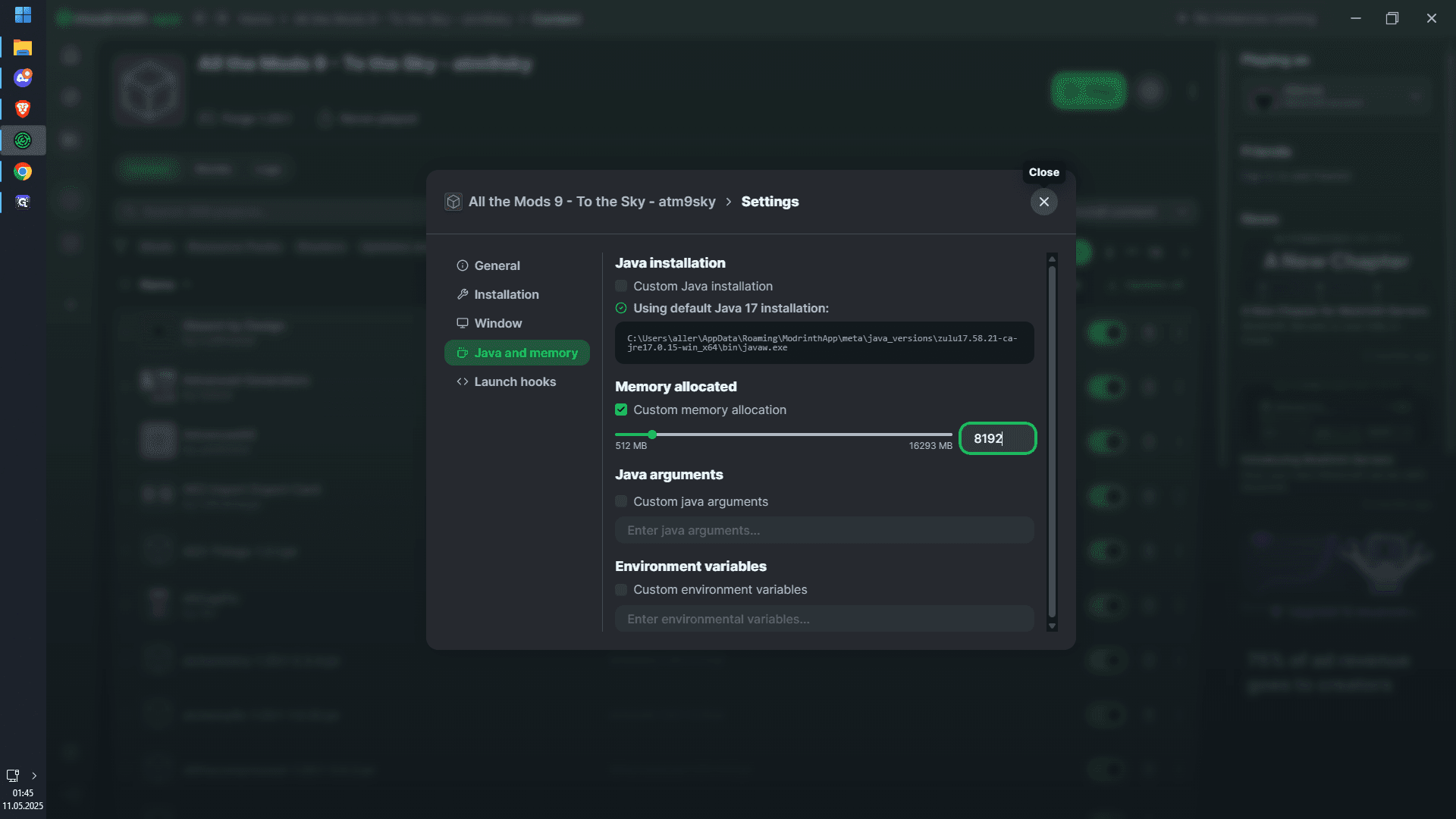This screenshot has height=819, width=1456.
Task: Open the Discord-like app with notification badge
Action: 23,78
